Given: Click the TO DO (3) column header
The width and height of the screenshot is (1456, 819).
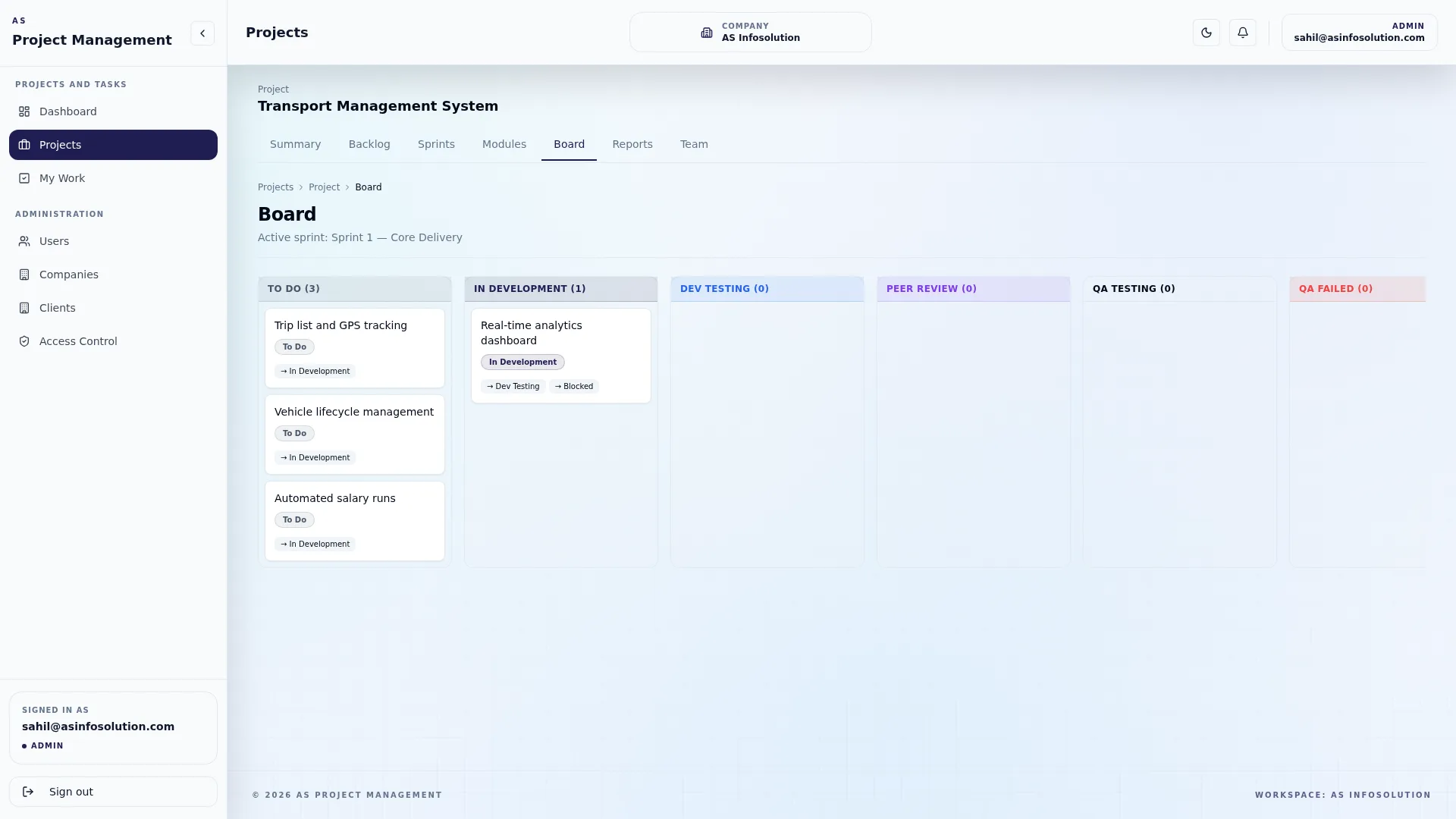Looking at the screenshot, I should tap(355, 289).
